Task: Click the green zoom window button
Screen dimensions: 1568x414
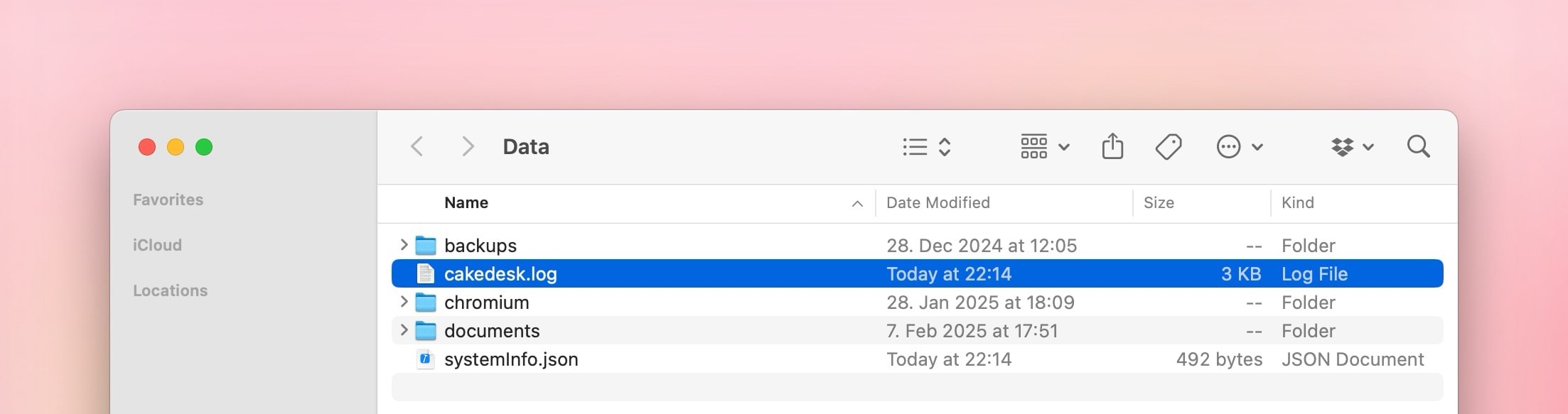Action: tap(204, 147)
